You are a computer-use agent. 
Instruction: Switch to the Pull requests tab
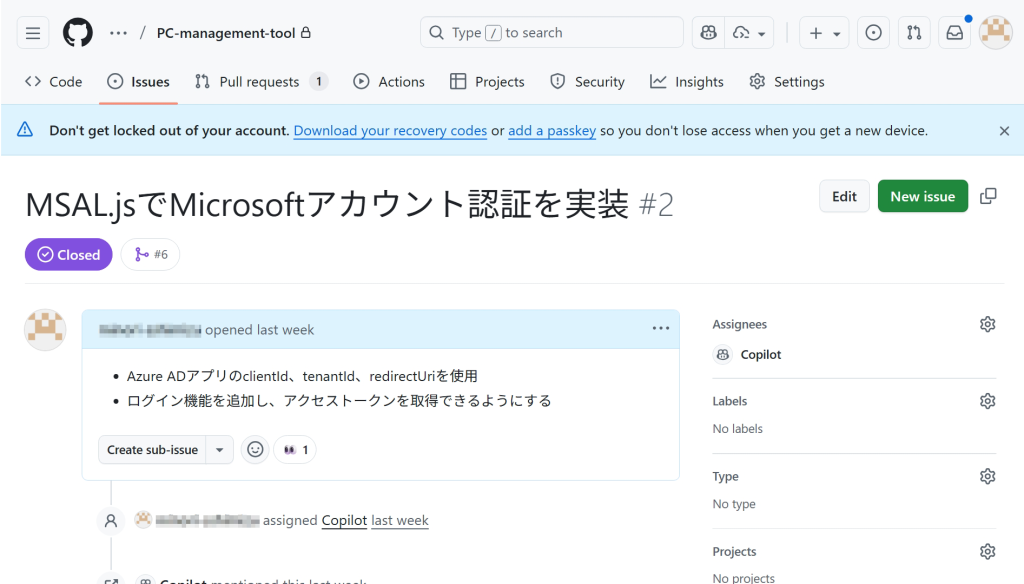(x=260, y=82)
